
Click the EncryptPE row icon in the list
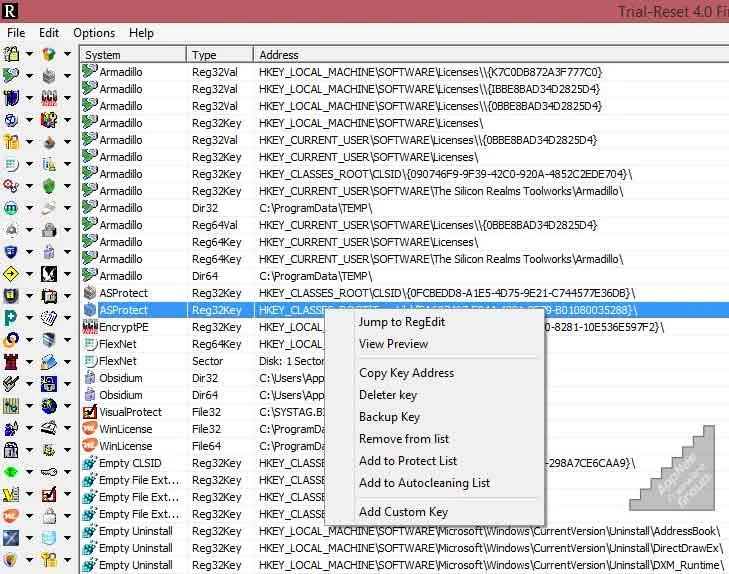(89, 327)
